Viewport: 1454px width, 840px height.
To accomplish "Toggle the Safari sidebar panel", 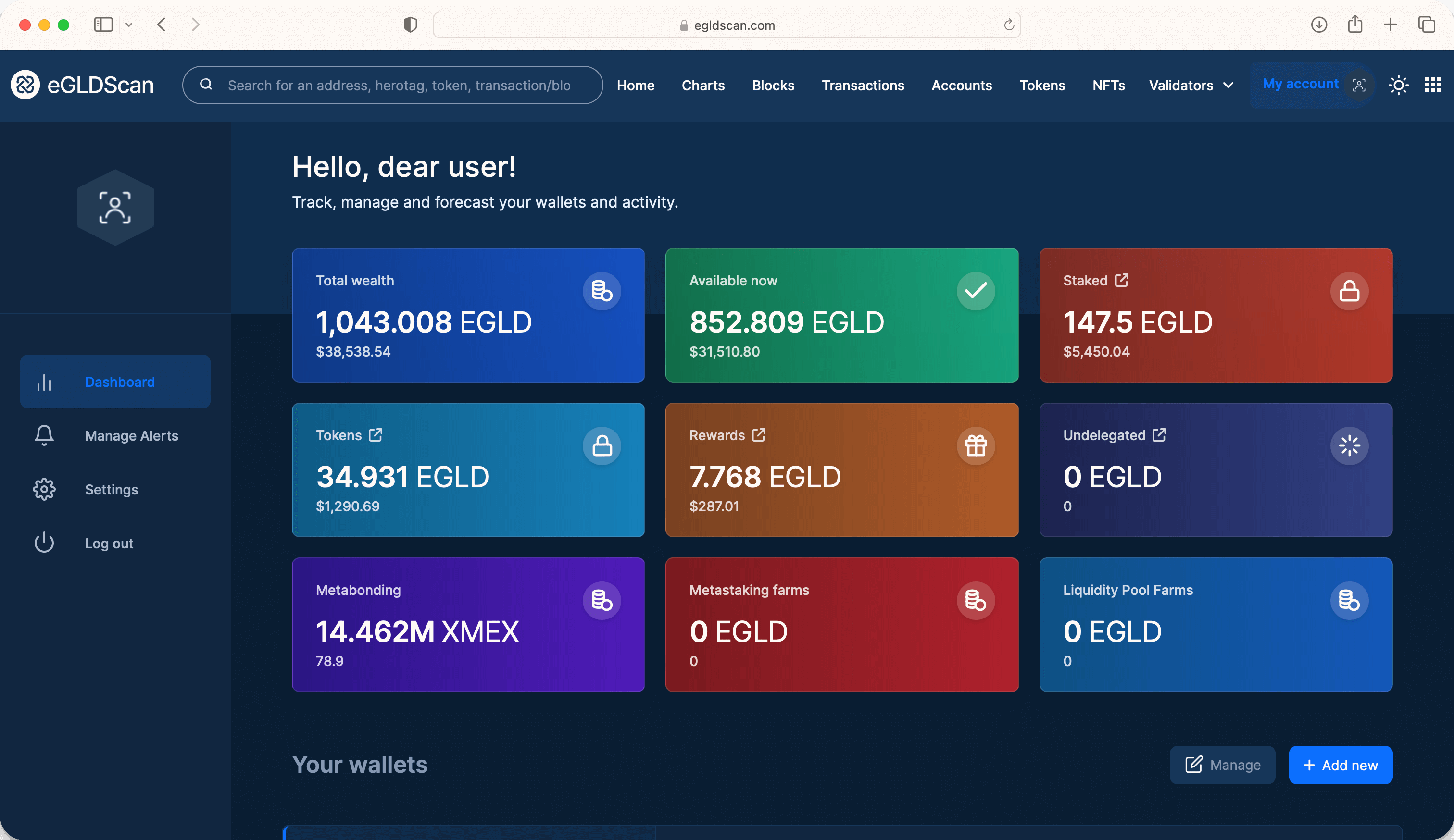I will tap(103, 25).
